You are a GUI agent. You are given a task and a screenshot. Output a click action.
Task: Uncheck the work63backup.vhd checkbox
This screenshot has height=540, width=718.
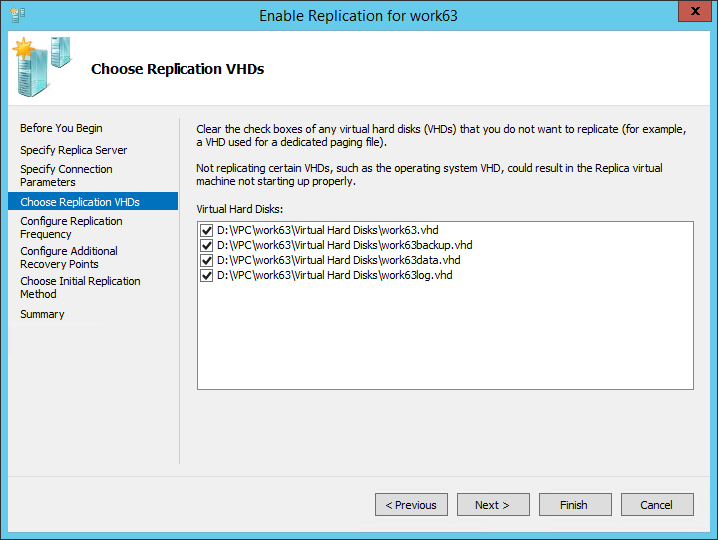tap(207, 246)
